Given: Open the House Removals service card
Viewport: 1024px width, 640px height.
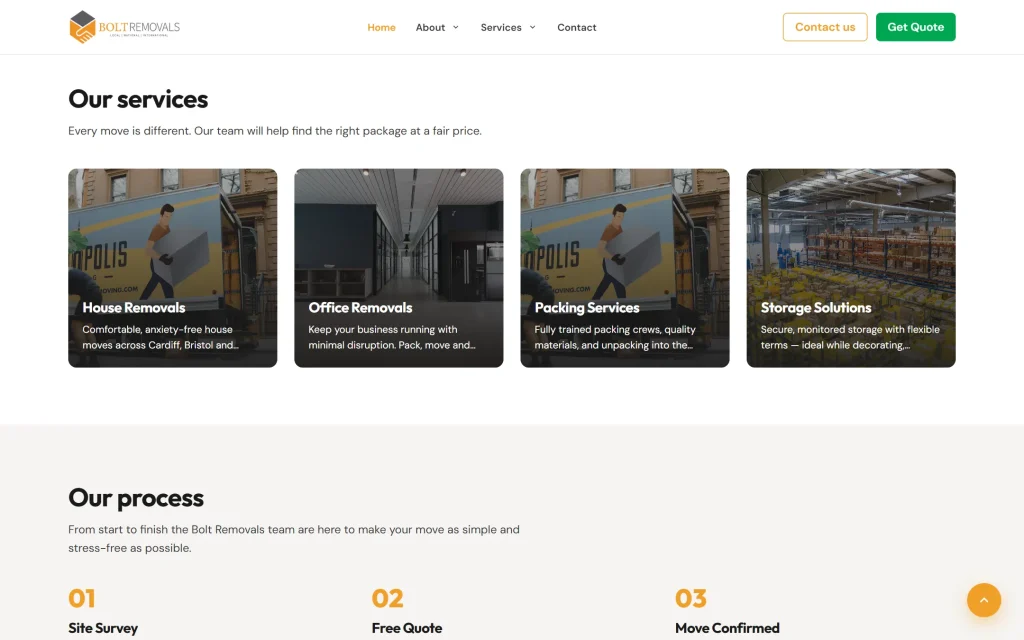Looking at the screenshot, I should (172, 268).
